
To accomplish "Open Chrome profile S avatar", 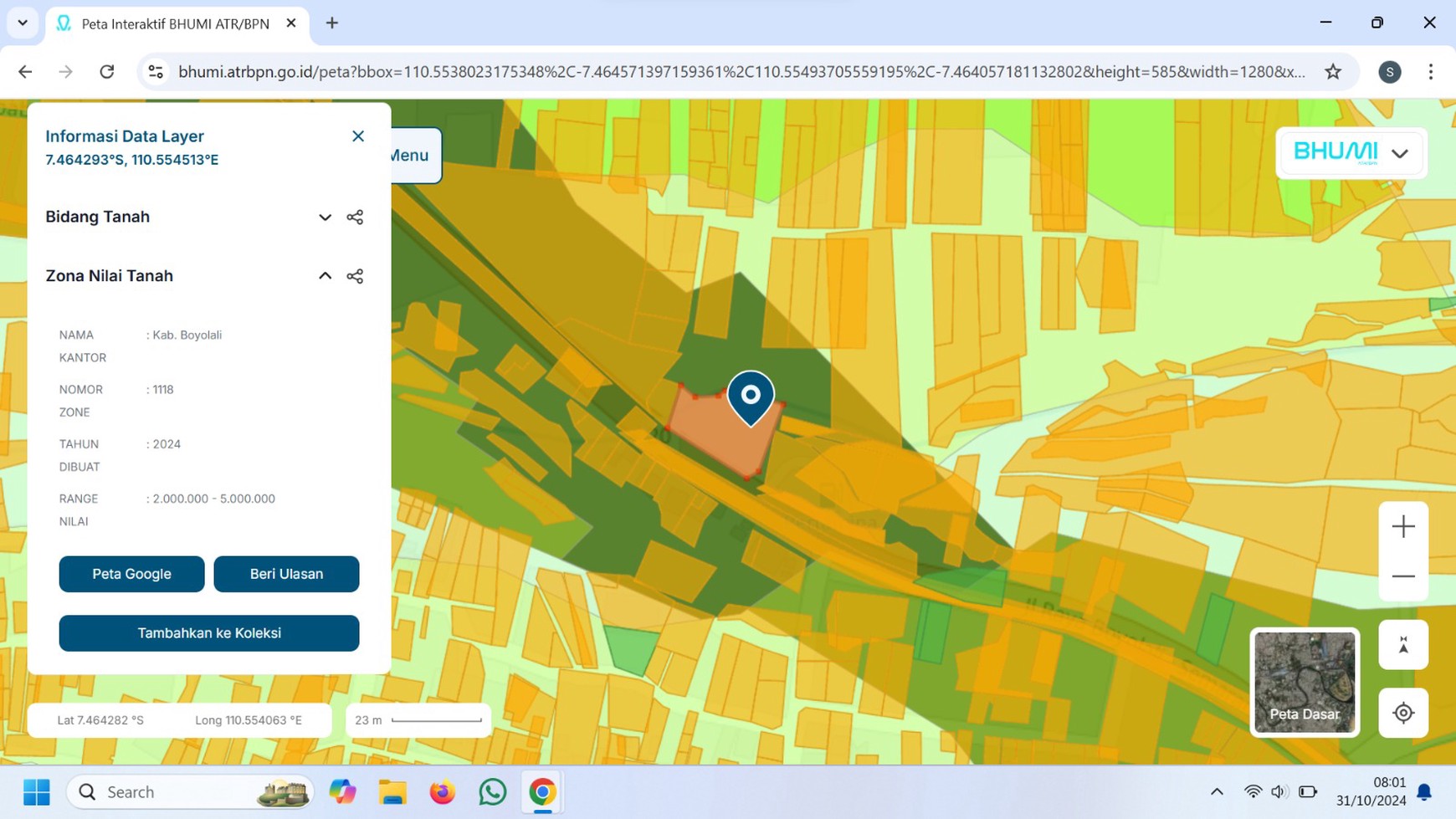I will pyautogui.click(x=1390, y=72).
